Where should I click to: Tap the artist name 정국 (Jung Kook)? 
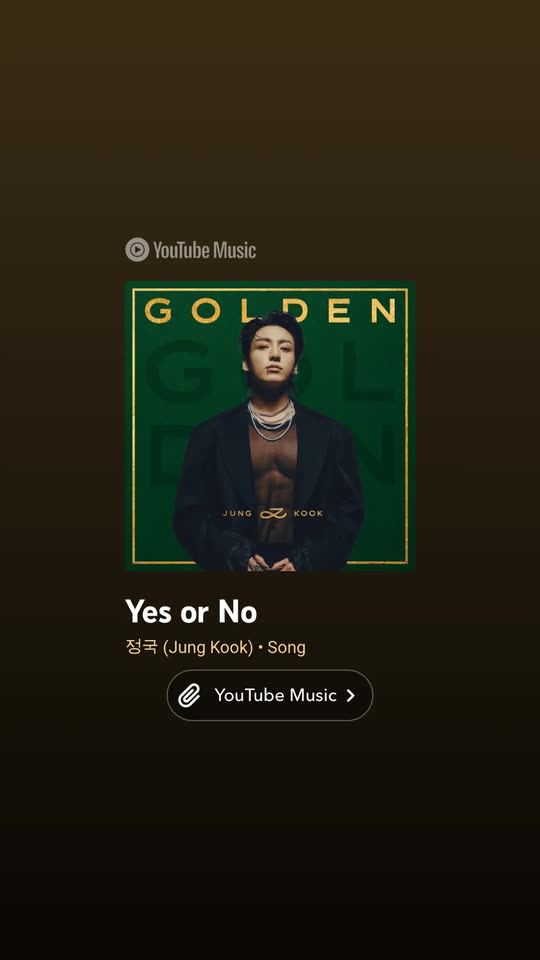click(x=189, y=647)
